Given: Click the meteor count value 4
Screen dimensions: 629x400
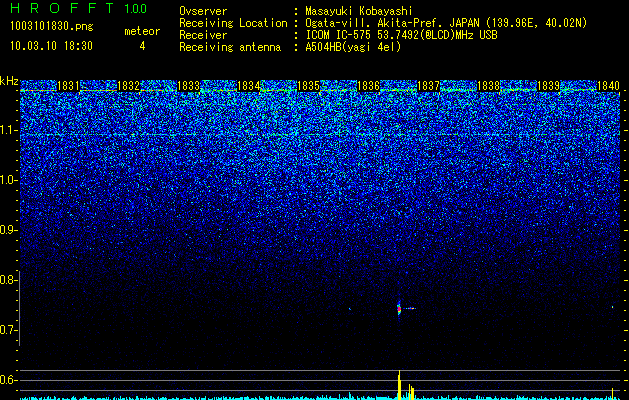Looking at the screenshot, I should coord(142,46).
